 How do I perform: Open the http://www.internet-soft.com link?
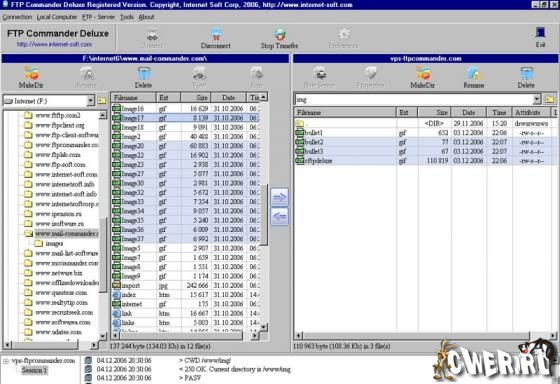coord(54,44)
